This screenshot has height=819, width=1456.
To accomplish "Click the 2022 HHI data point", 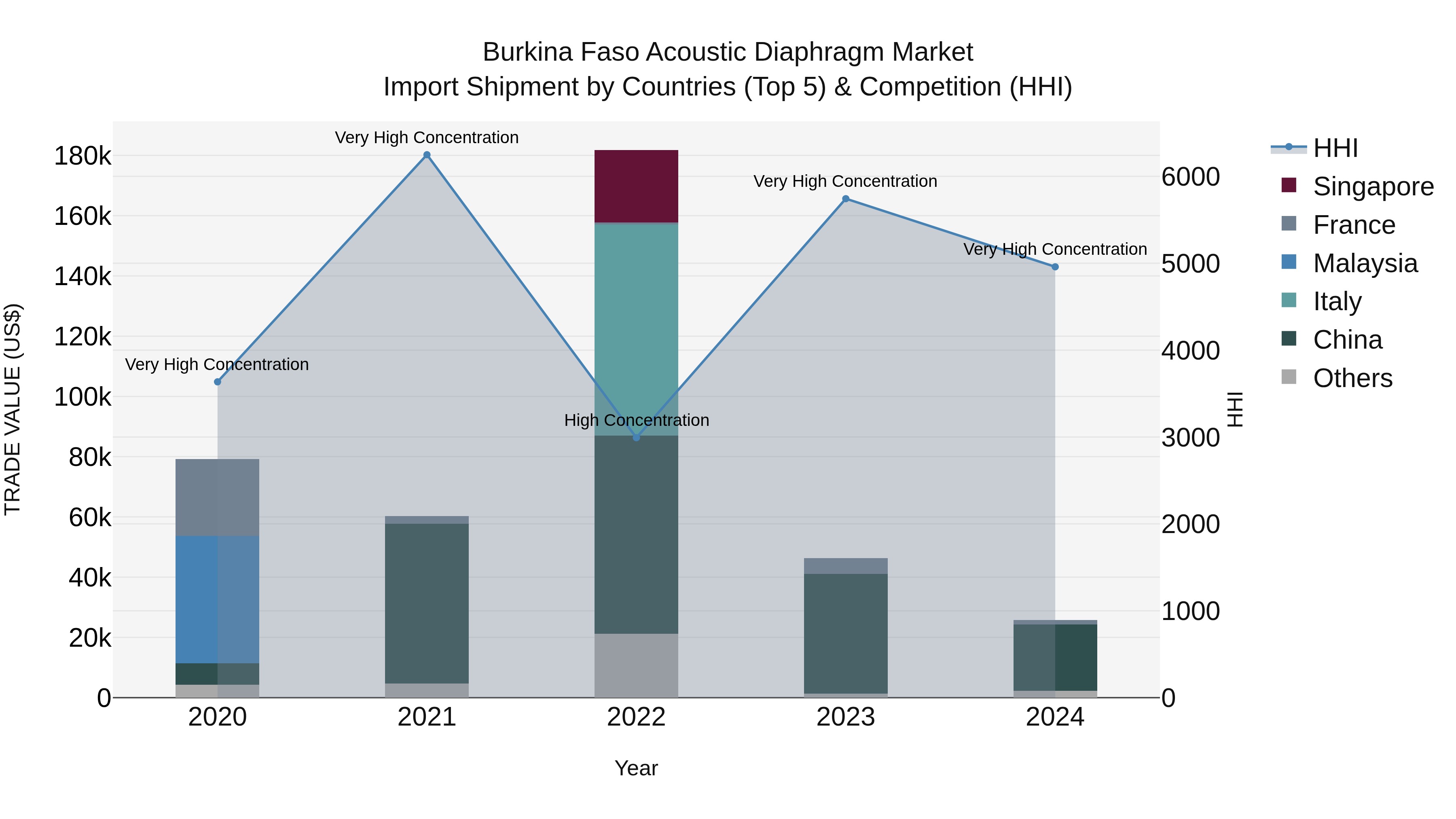I will point(637,438).
